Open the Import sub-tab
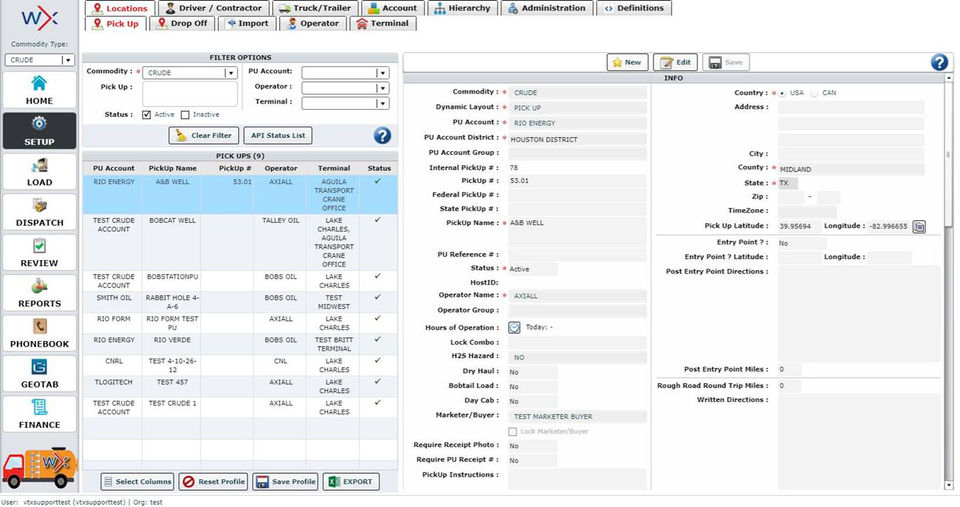Image resolution: width=960 pixels, height=507 pixels. point(247,23)
